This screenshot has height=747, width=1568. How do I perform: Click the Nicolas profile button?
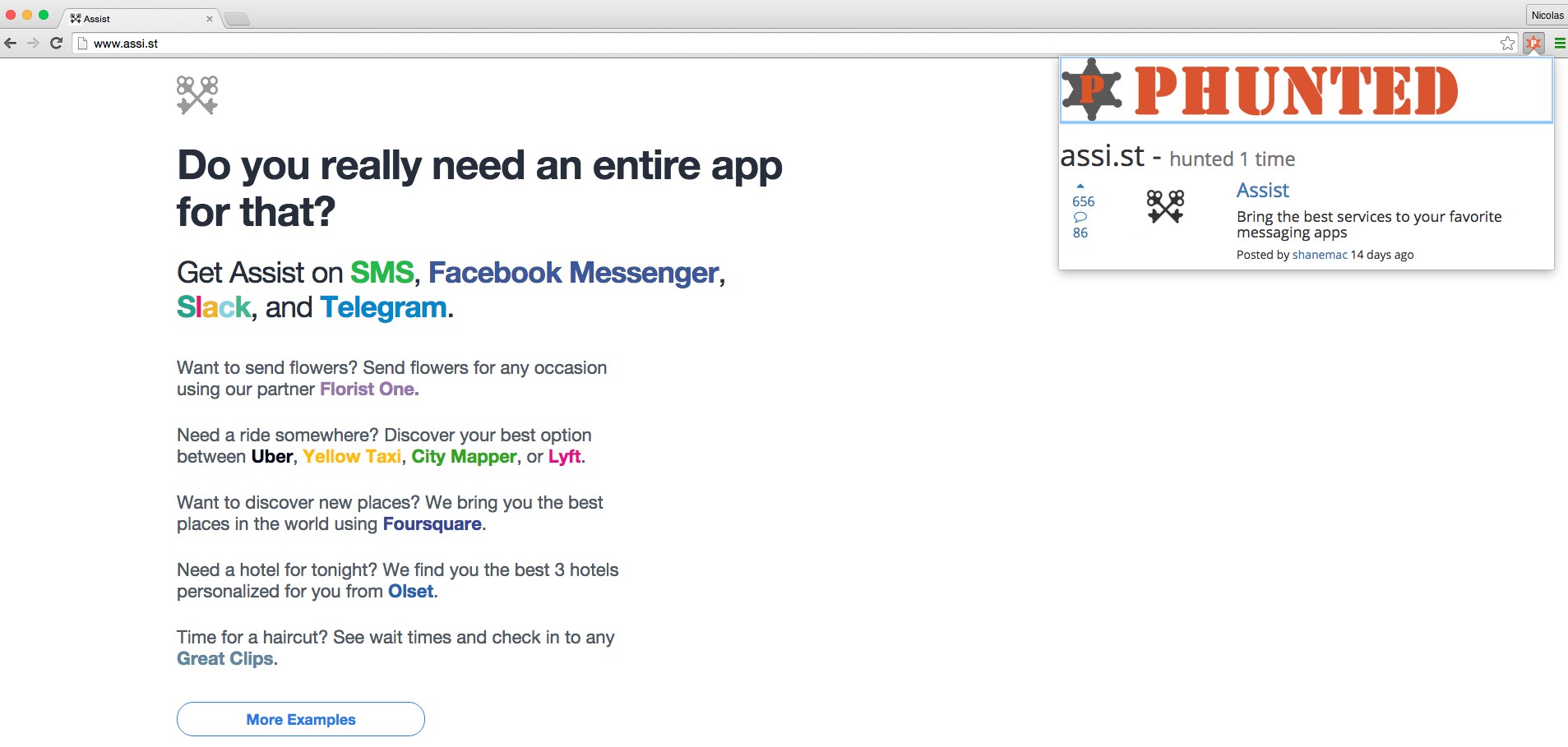[x=1547, y=15]
